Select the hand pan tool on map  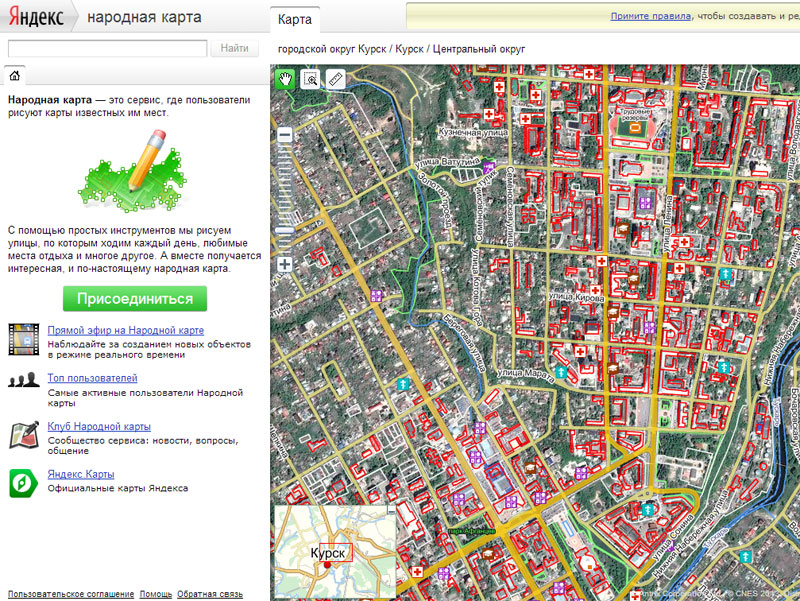tap(286, 79)
